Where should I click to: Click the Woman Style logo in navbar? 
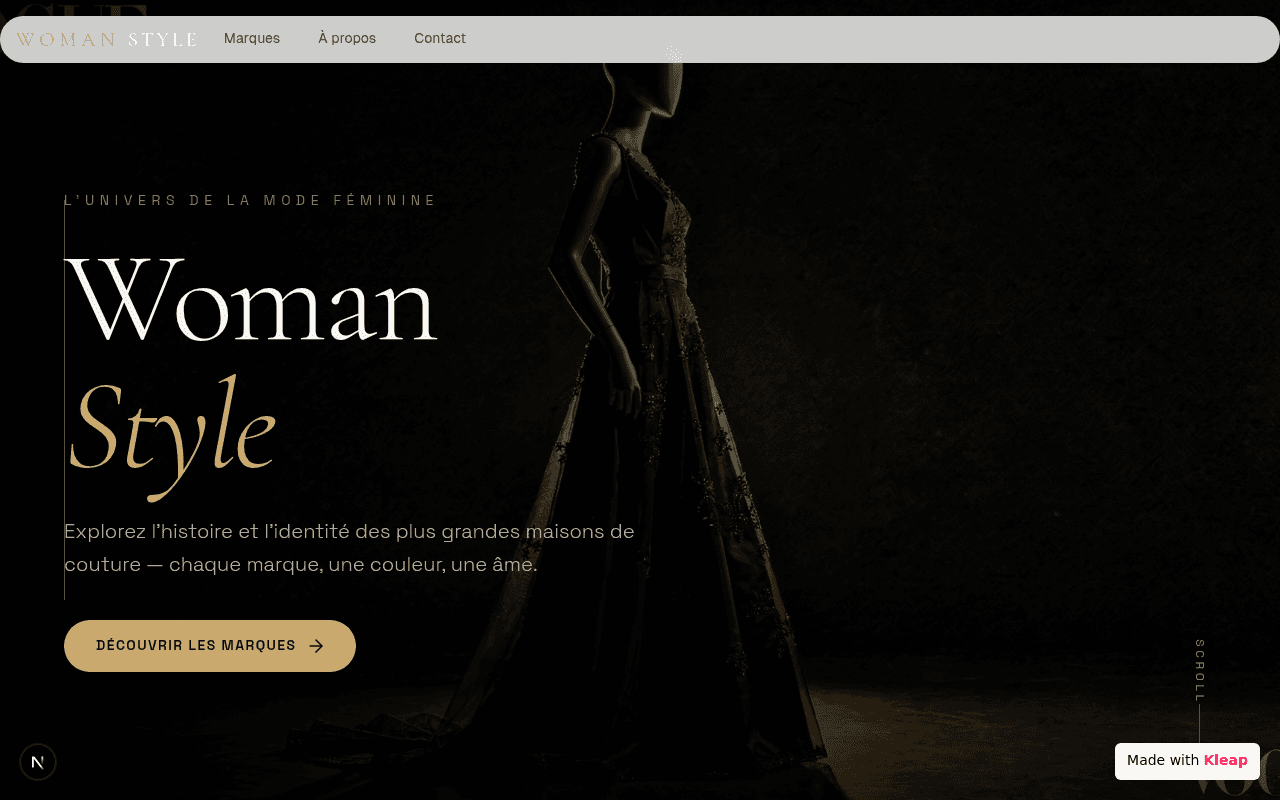[107, 39]
